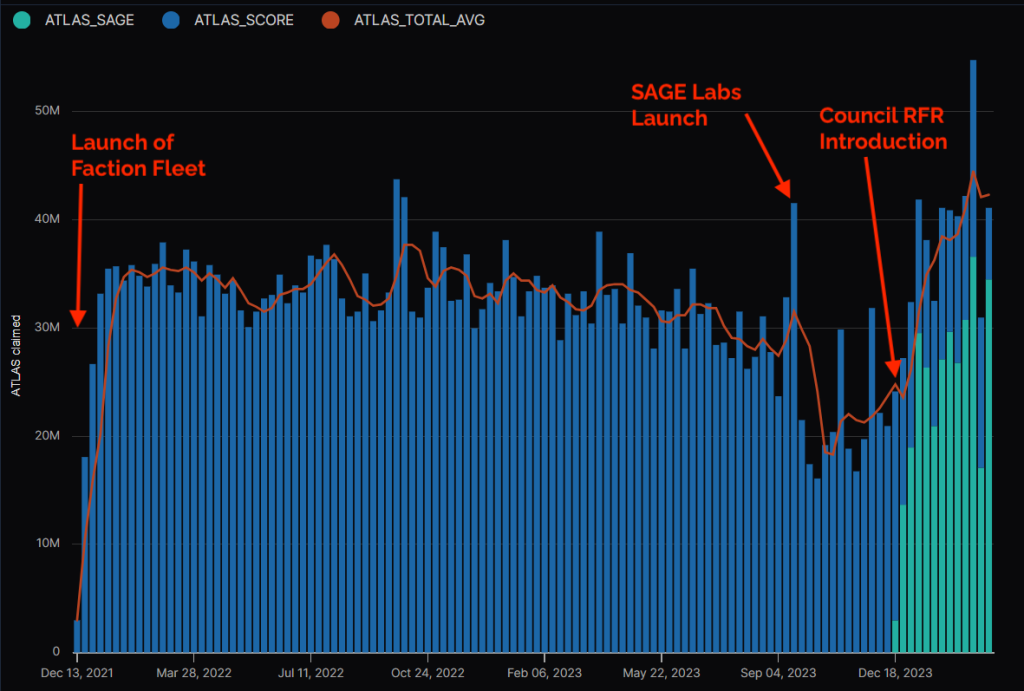This screenshot has width=1024, height=691.
Task: Click the orange ATLAS_TOTAL_AVG legend circle
Action: point(334,19)
